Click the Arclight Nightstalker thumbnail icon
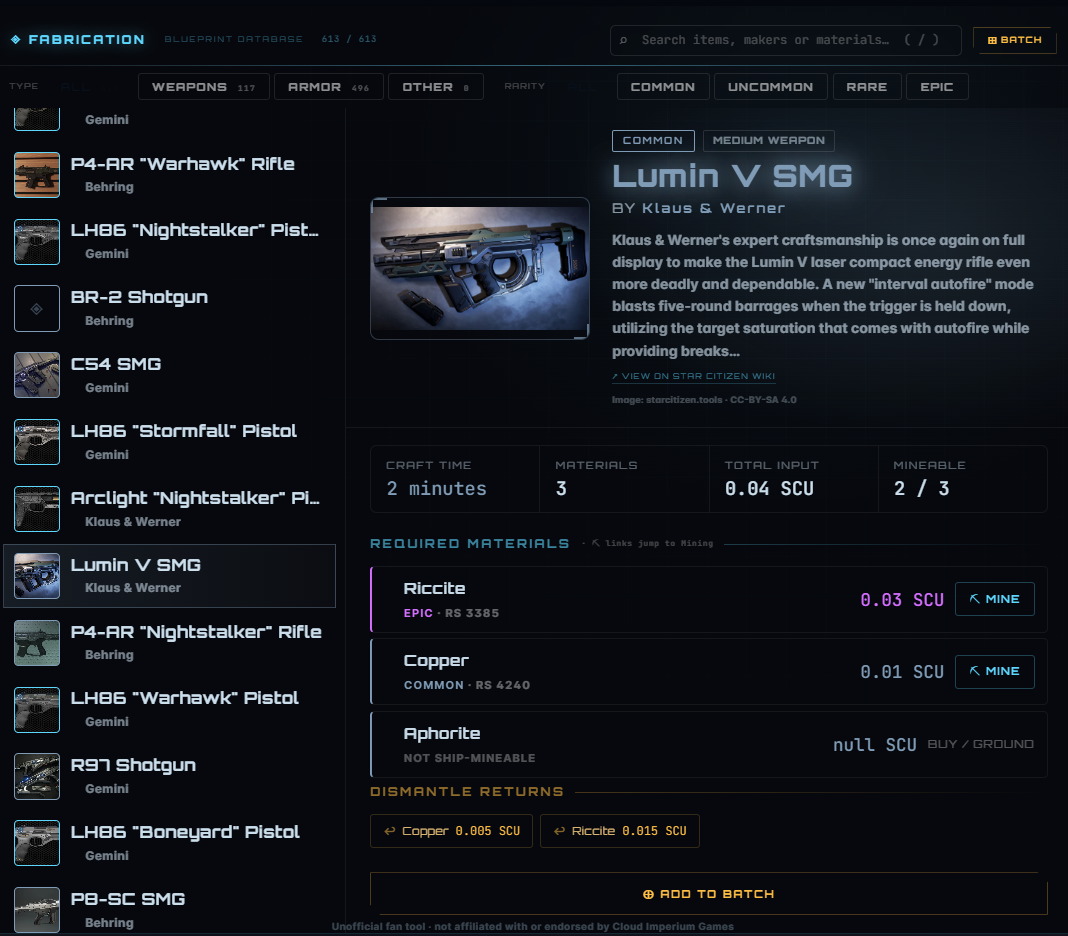Viewport: 1068px width, 936px height. pos(37,509)
